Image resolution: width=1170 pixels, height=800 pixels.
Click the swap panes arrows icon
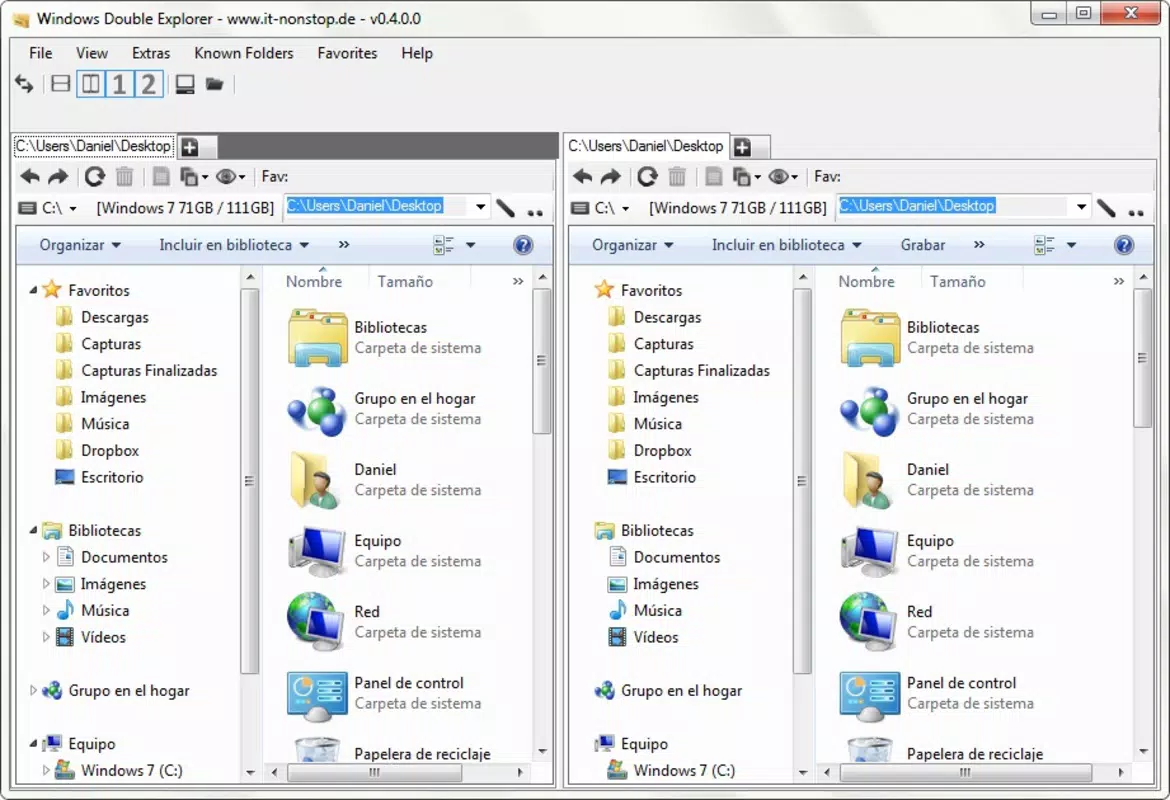coord(24,84)
